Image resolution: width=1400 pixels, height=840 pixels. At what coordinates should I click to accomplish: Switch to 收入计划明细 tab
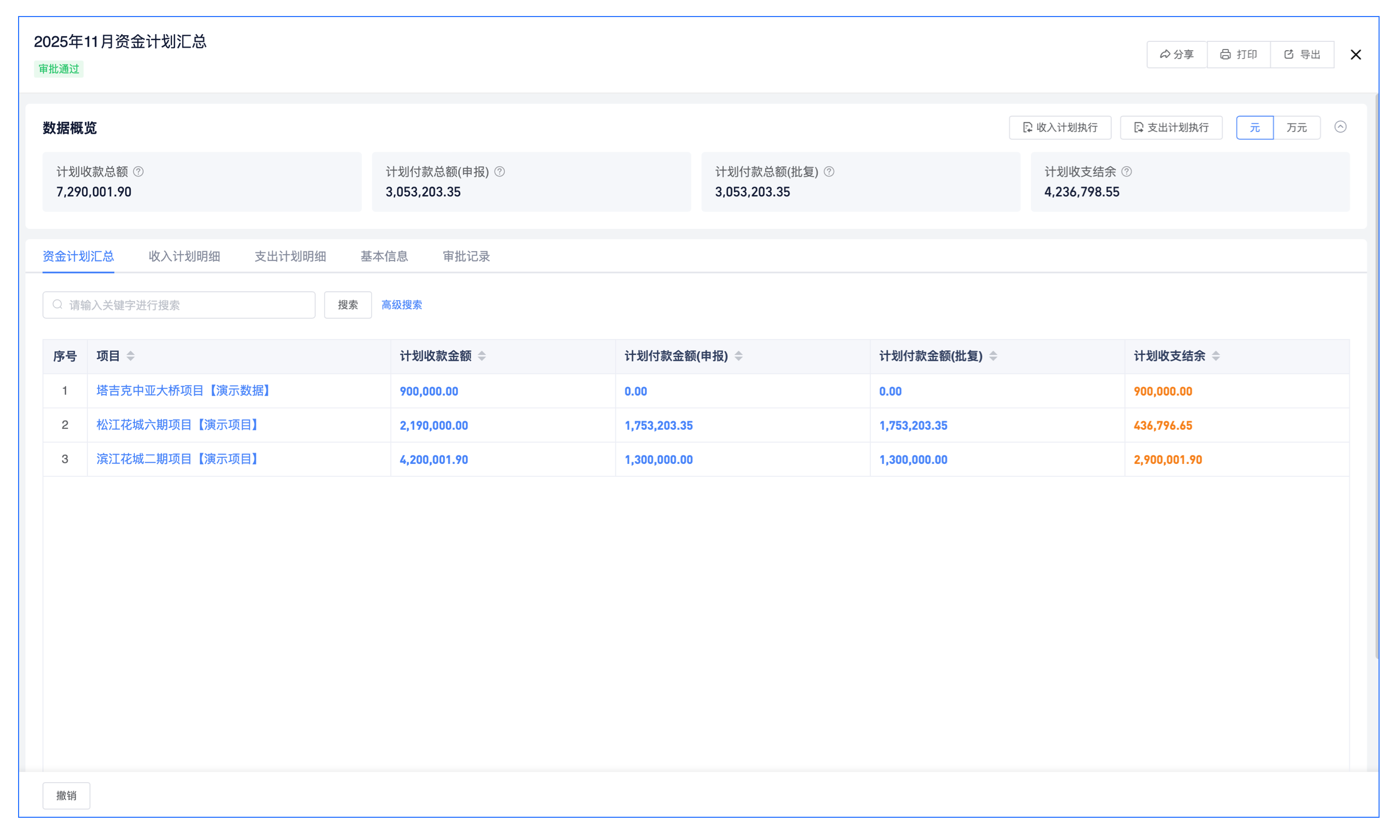184,256
